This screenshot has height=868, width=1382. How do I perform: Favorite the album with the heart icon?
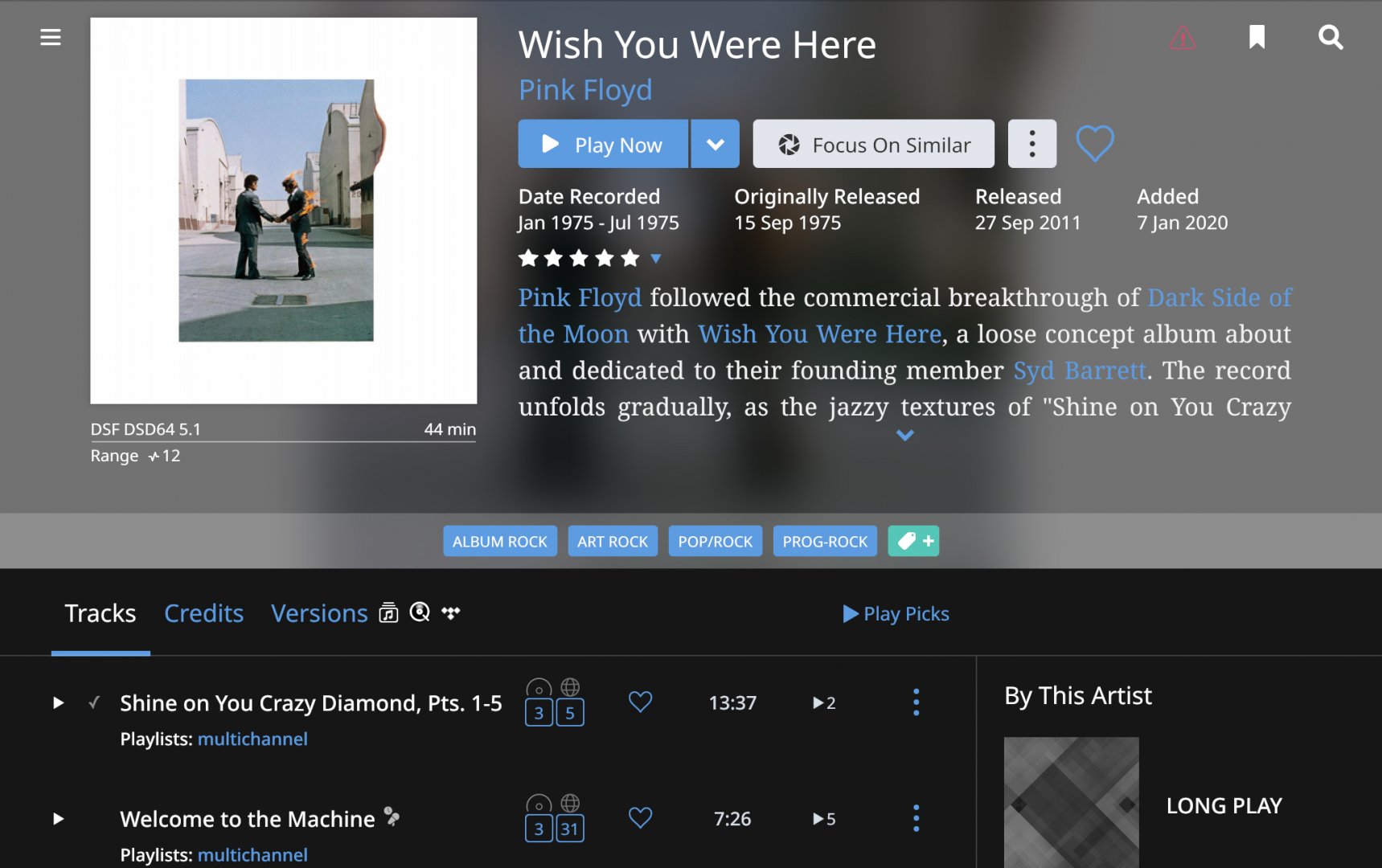(1095, 144)
